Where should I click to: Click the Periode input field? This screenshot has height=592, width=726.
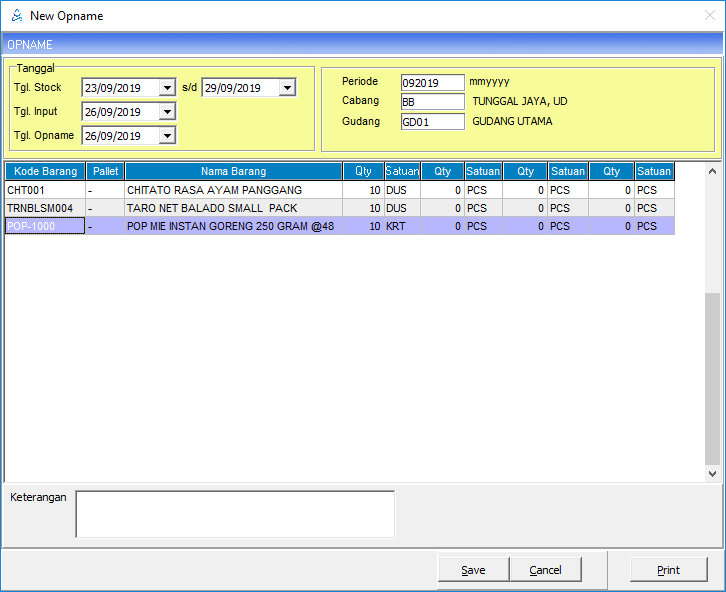(432, 82)
